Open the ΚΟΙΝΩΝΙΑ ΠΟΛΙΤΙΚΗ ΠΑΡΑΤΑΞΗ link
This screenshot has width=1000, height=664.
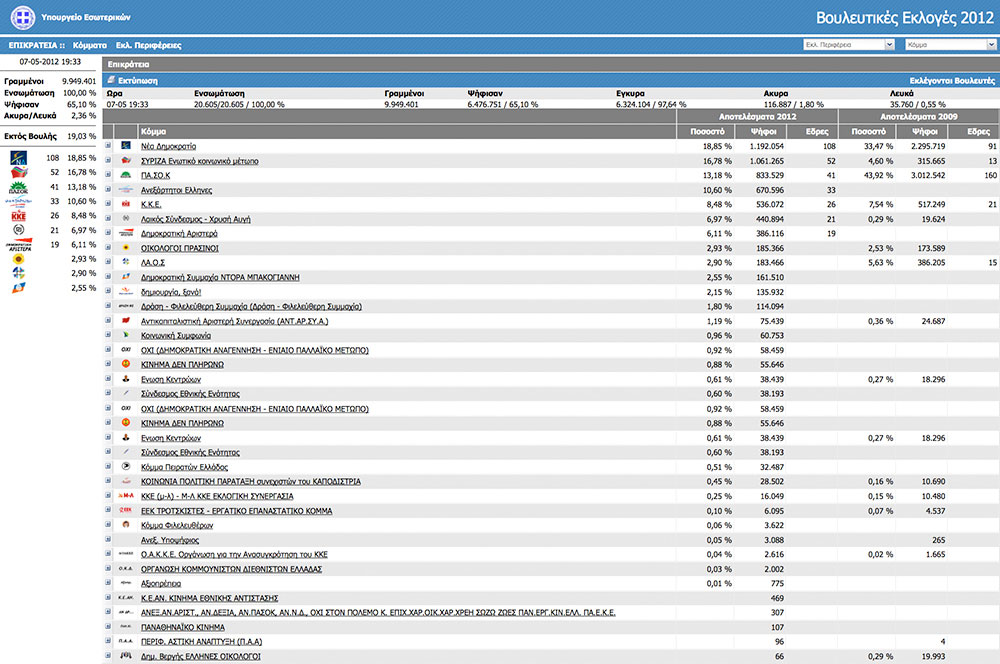pos(251,482)
